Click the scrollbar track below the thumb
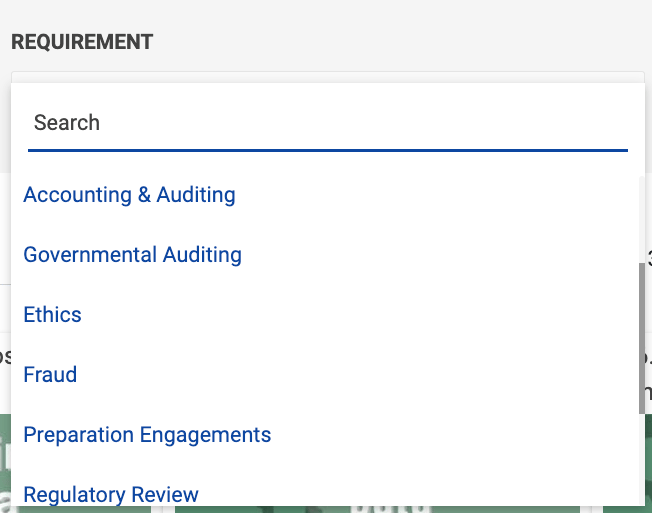This screenshot has height=513, width=652. pyautogui.click(x=641, y=460)
